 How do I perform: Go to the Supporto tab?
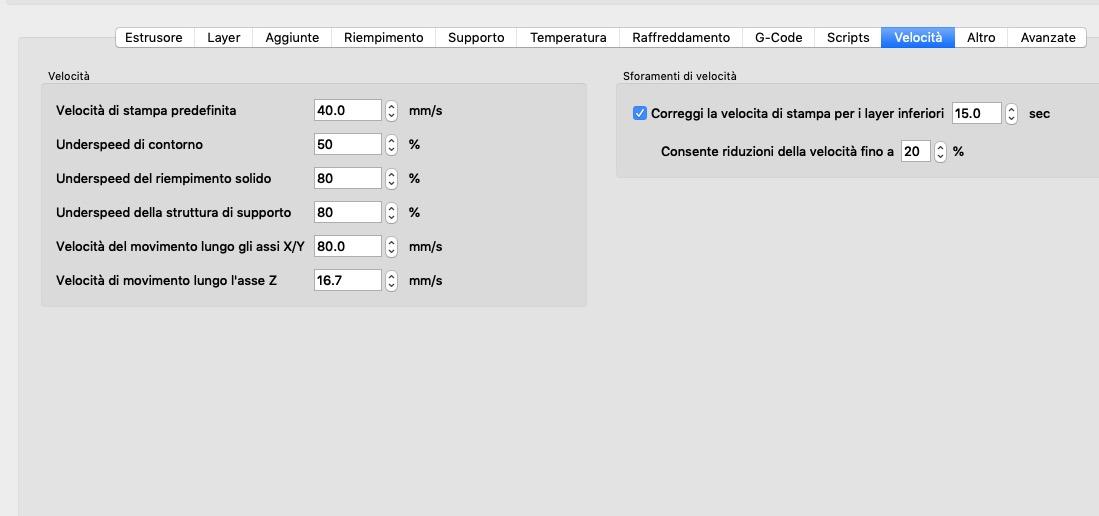476,38
